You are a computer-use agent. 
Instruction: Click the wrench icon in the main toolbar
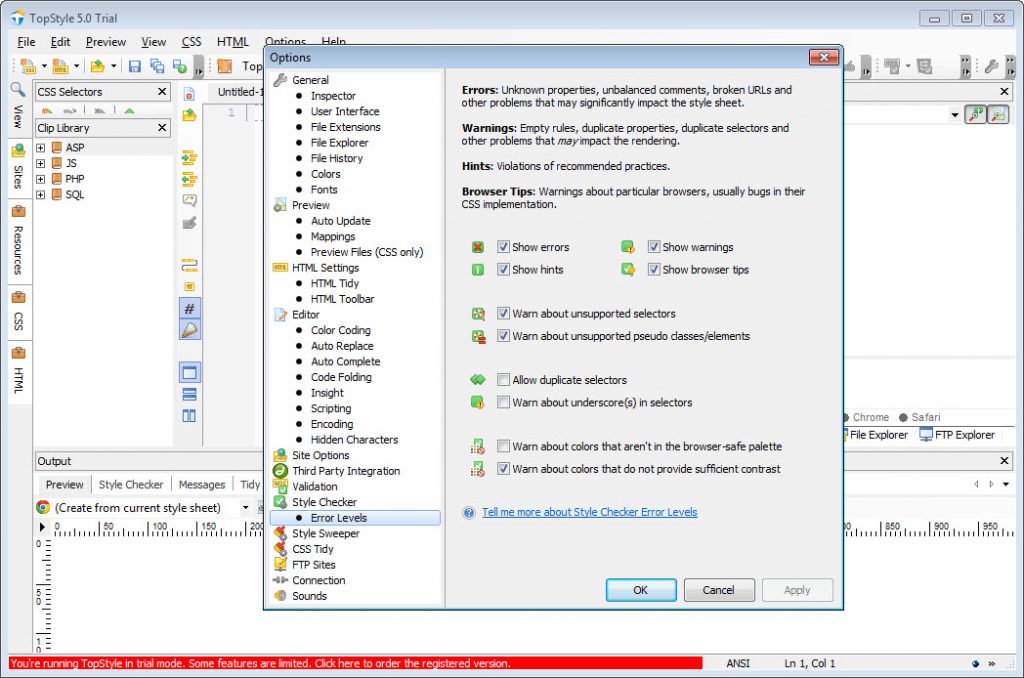click(991, 66)
